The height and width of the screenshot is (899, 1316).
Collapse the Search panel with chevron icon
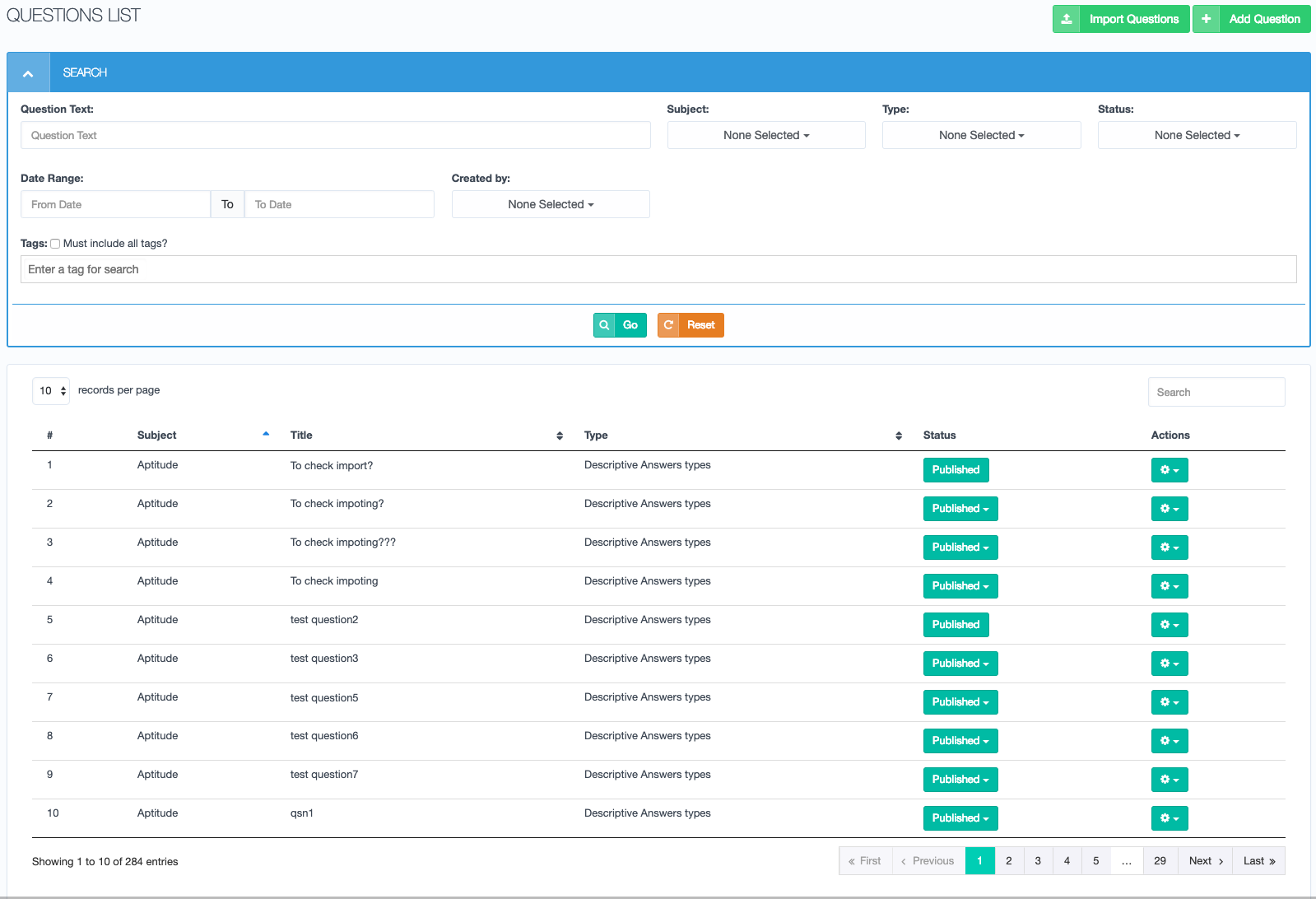click(28, 73)
